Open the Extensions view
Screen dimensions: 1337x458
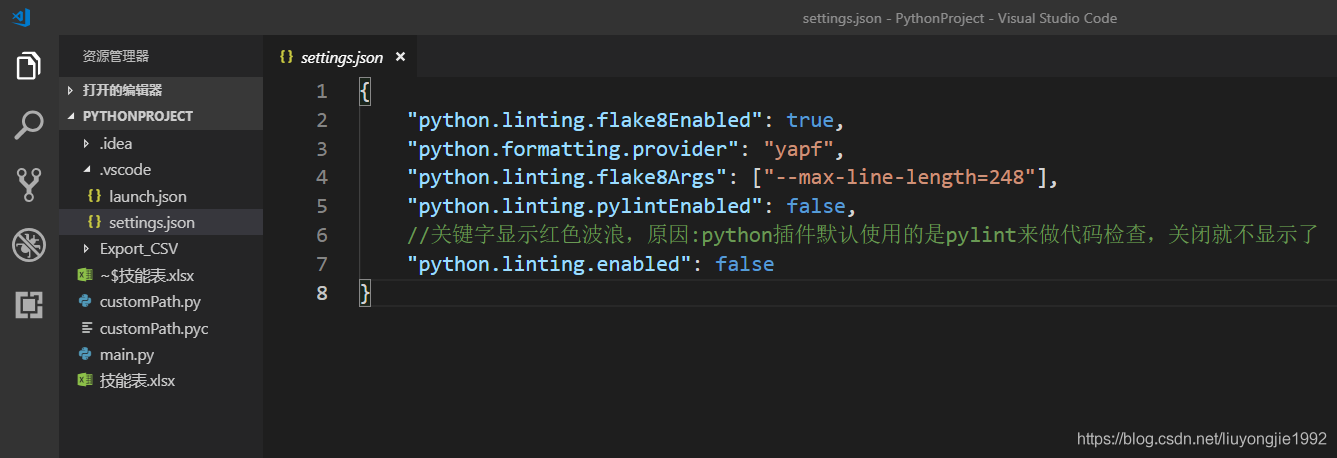(29, 304)
